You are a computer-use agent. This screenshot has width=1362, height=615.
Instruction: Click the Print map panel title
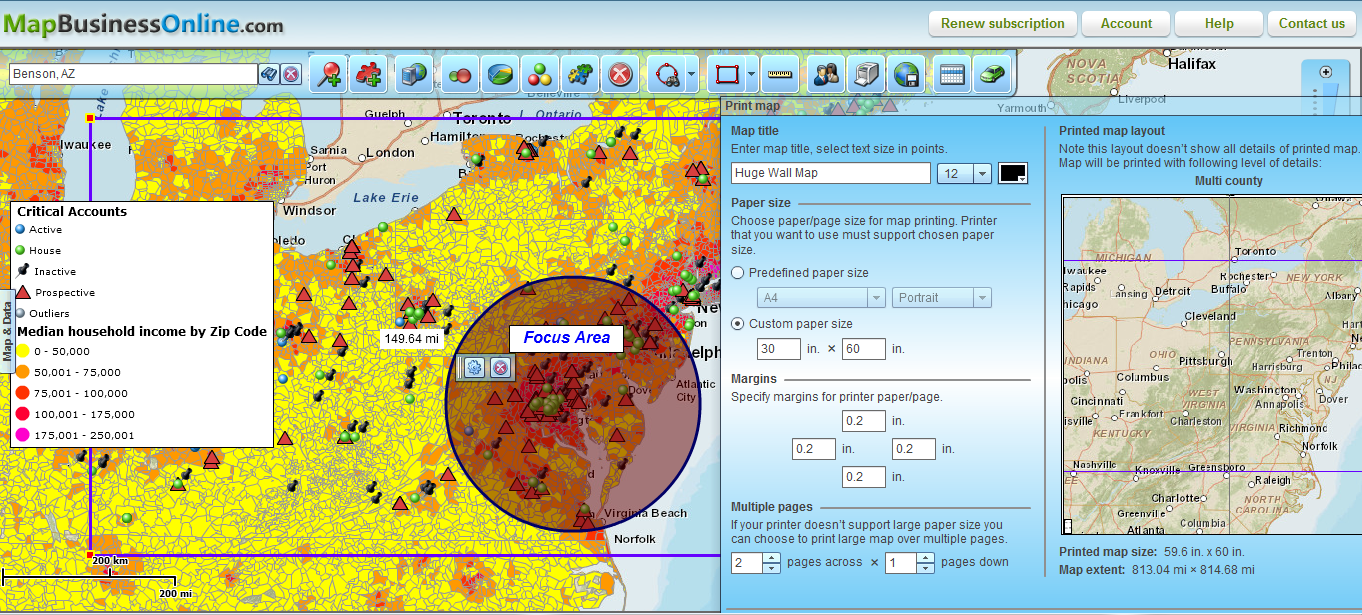[752, 105]
